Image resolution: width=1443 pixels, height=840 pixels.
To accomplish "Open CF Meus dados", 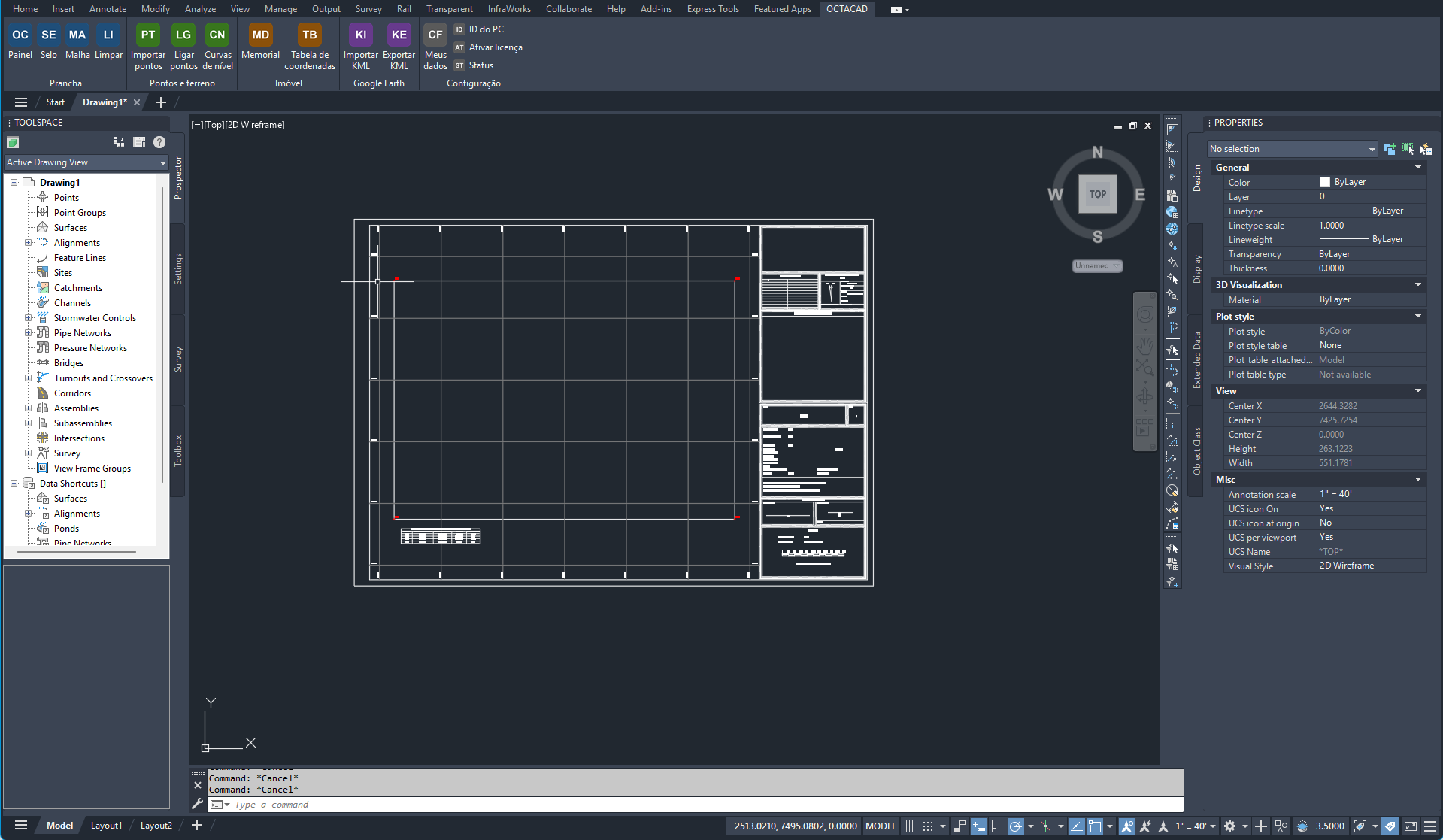I will click(x=435, y=47).
